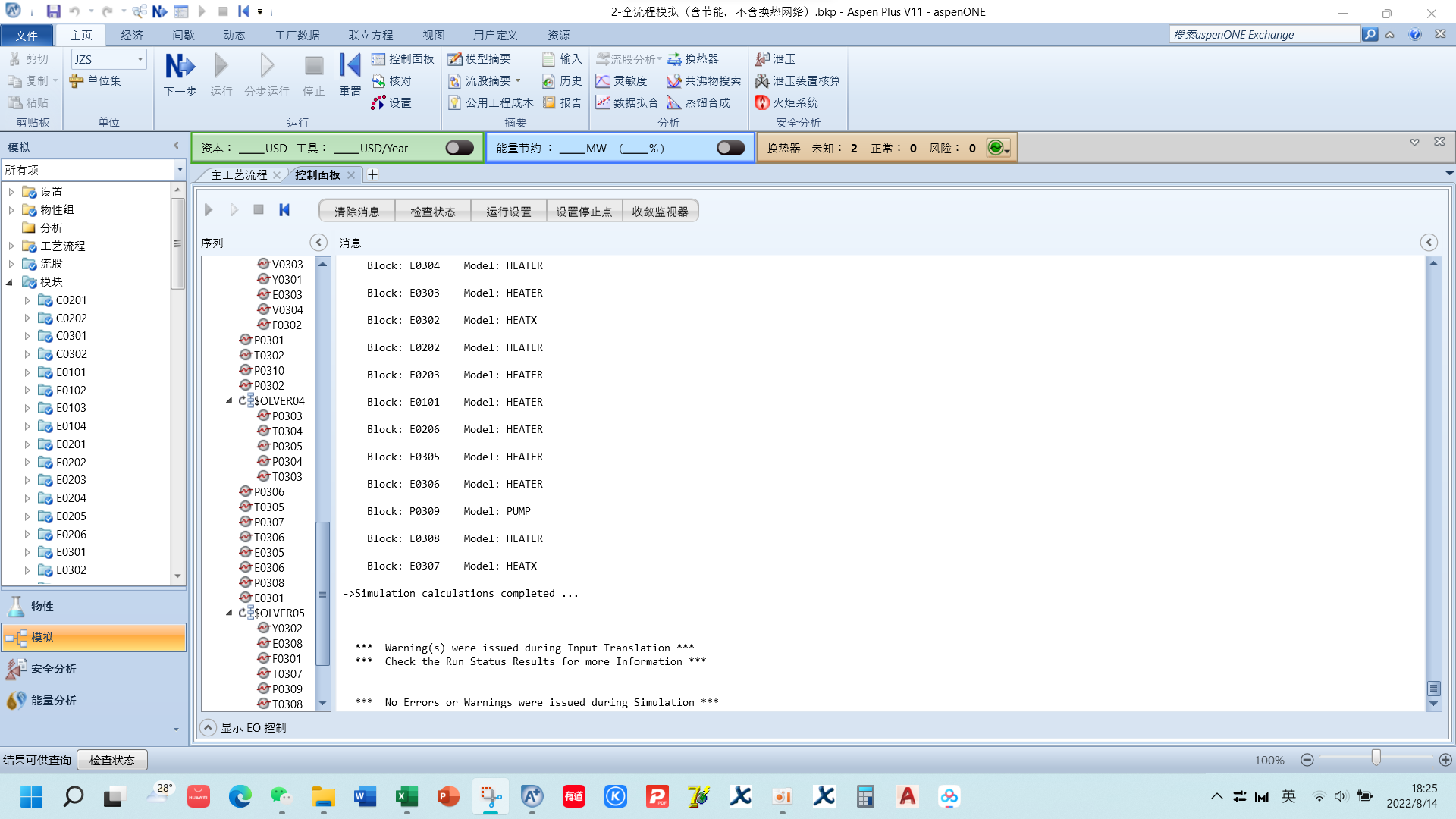Click the aspenONE Exchange search field
The image size is (1456, 819).
[1263, 35]
